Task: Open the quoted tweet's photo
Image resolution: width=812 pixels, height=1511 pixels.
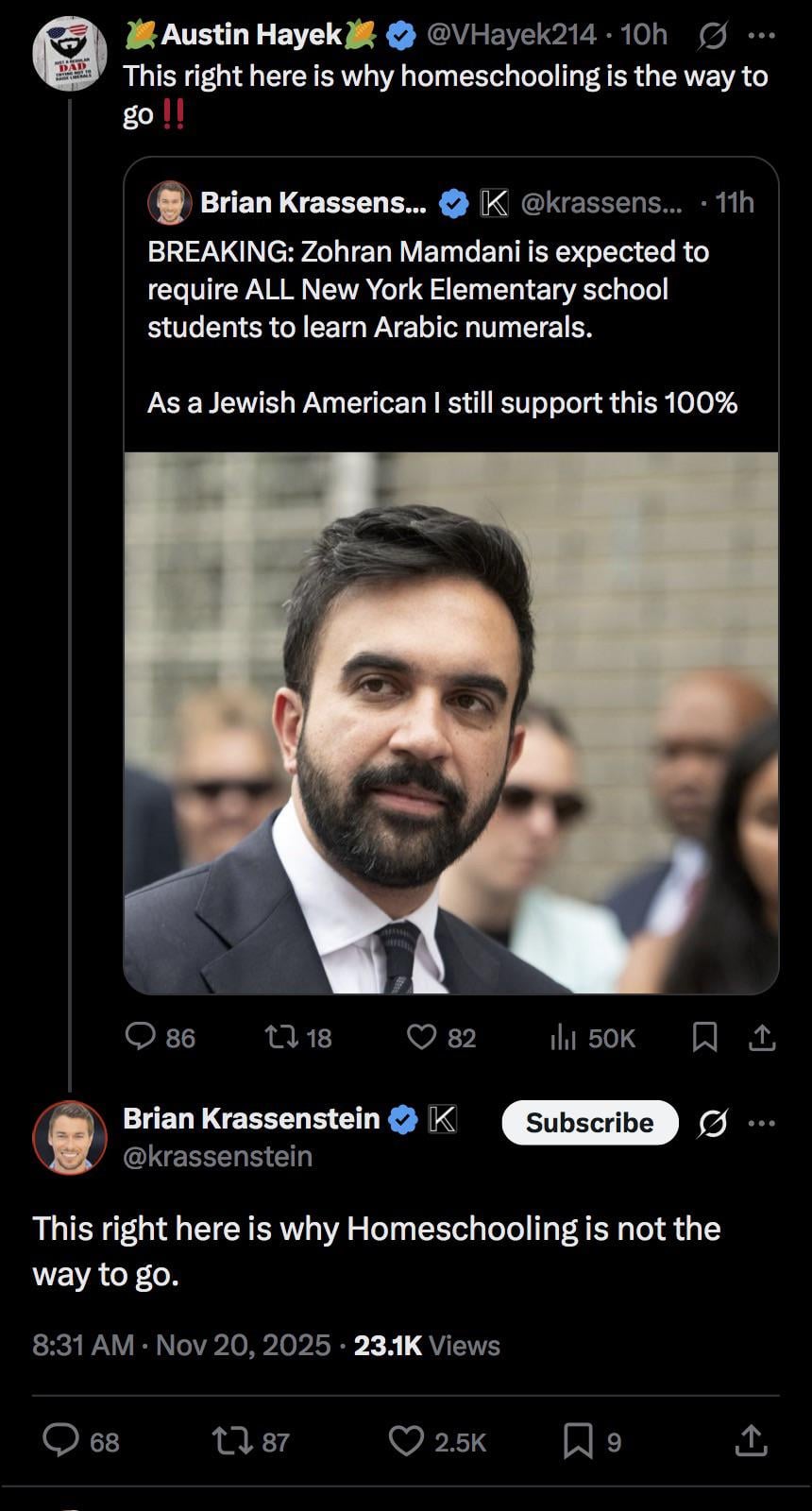Action: pos(451,722)
